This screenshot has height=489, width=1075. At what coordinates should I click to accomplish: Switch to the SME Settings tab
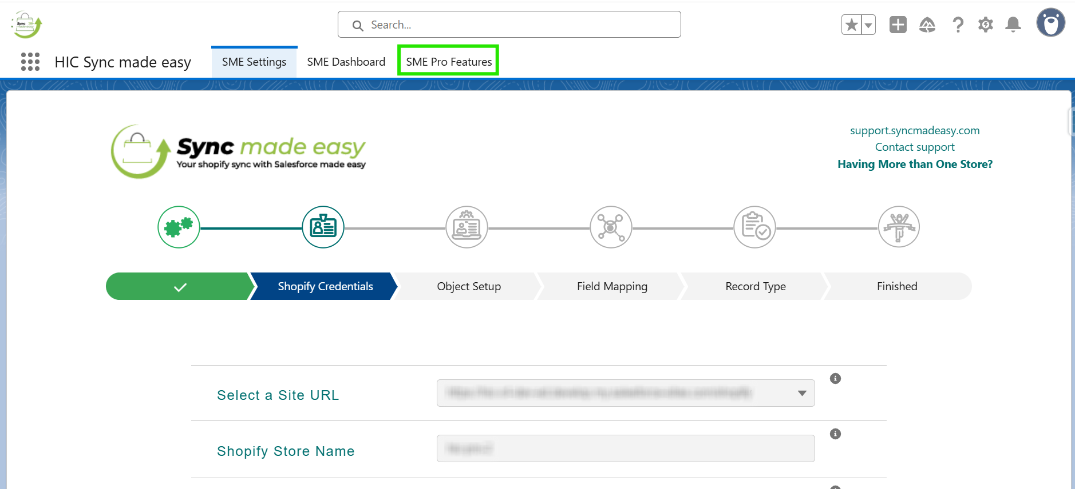click(x=254, y=62)
